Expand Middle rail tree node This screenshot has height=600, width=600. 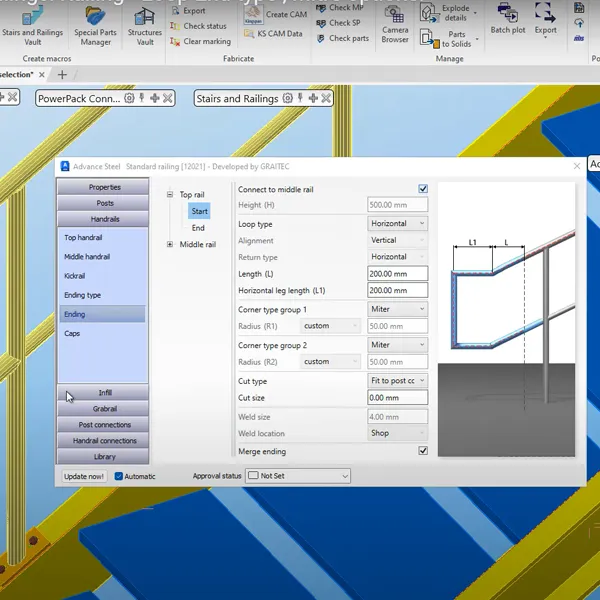(x=170, y=244)
